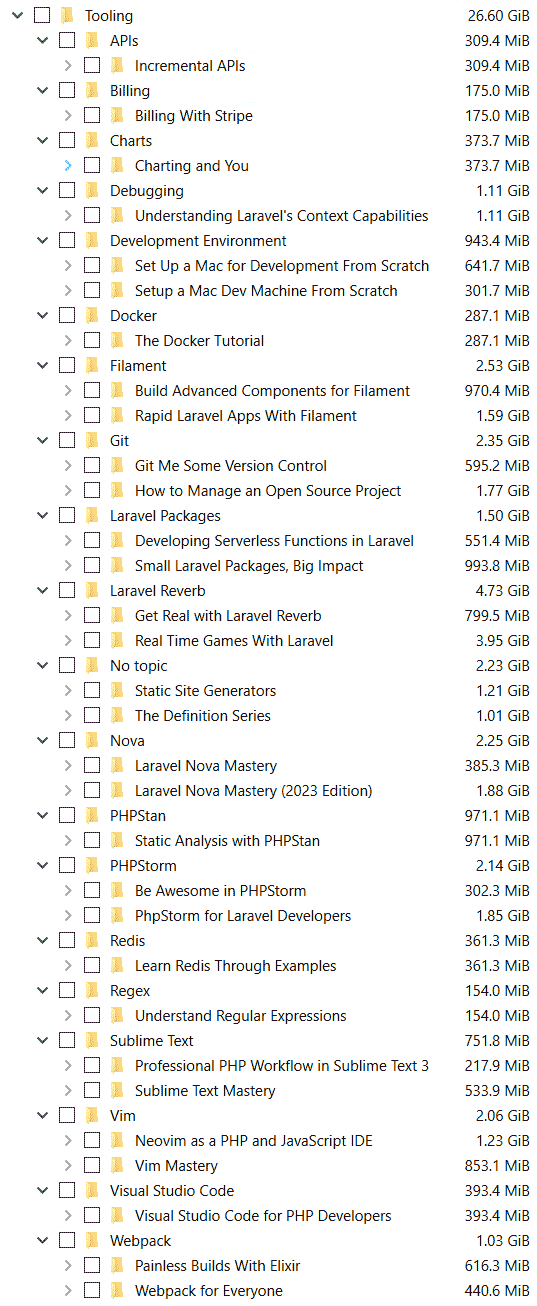Select Setup a Mac Dev Machine From Scratch
This screenshot has width=537, height=1306.
[x=266, y=290]
